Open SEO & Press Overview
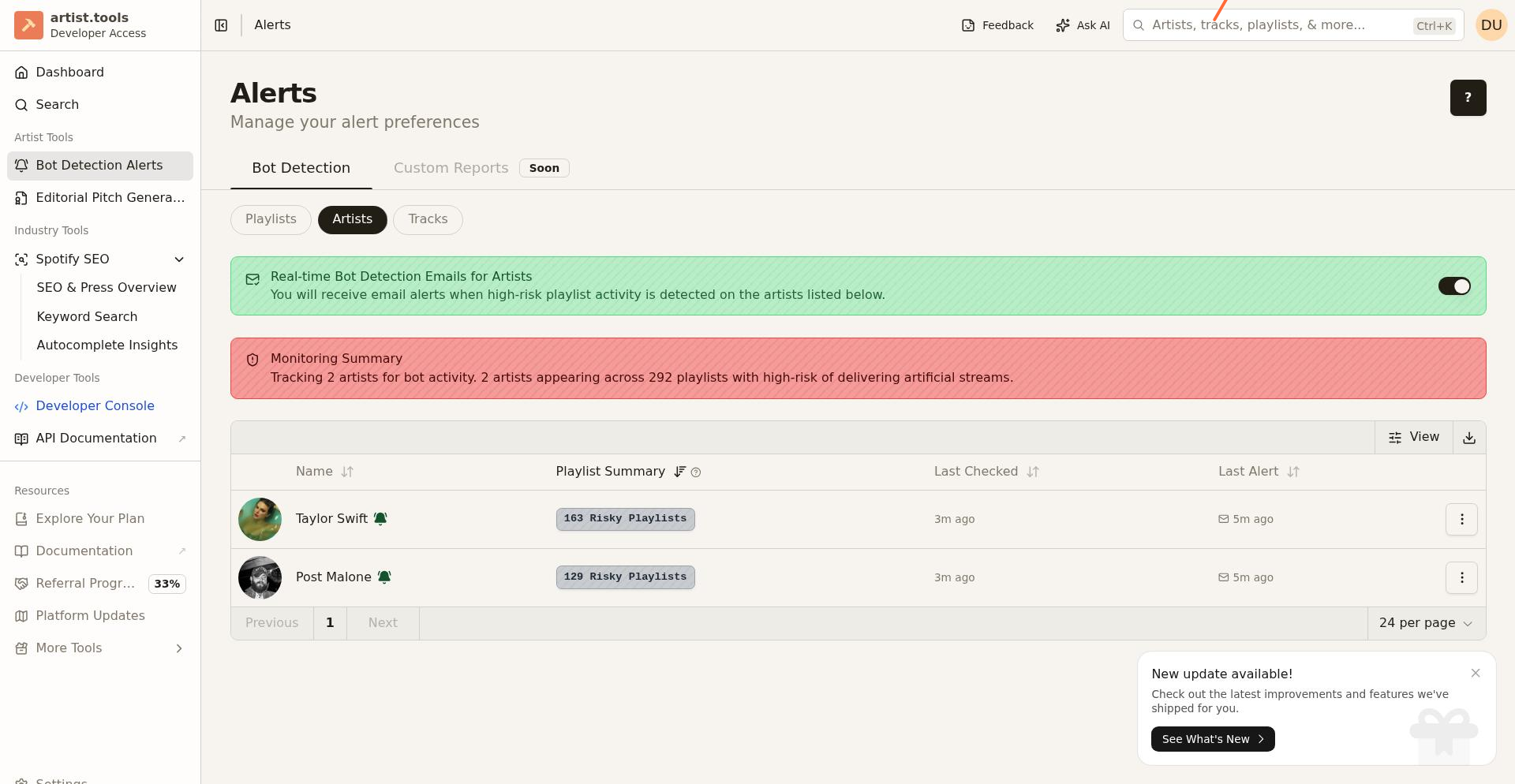This screenshot has height=784, width=1515. pyautogui.click(x=107, y=288)
